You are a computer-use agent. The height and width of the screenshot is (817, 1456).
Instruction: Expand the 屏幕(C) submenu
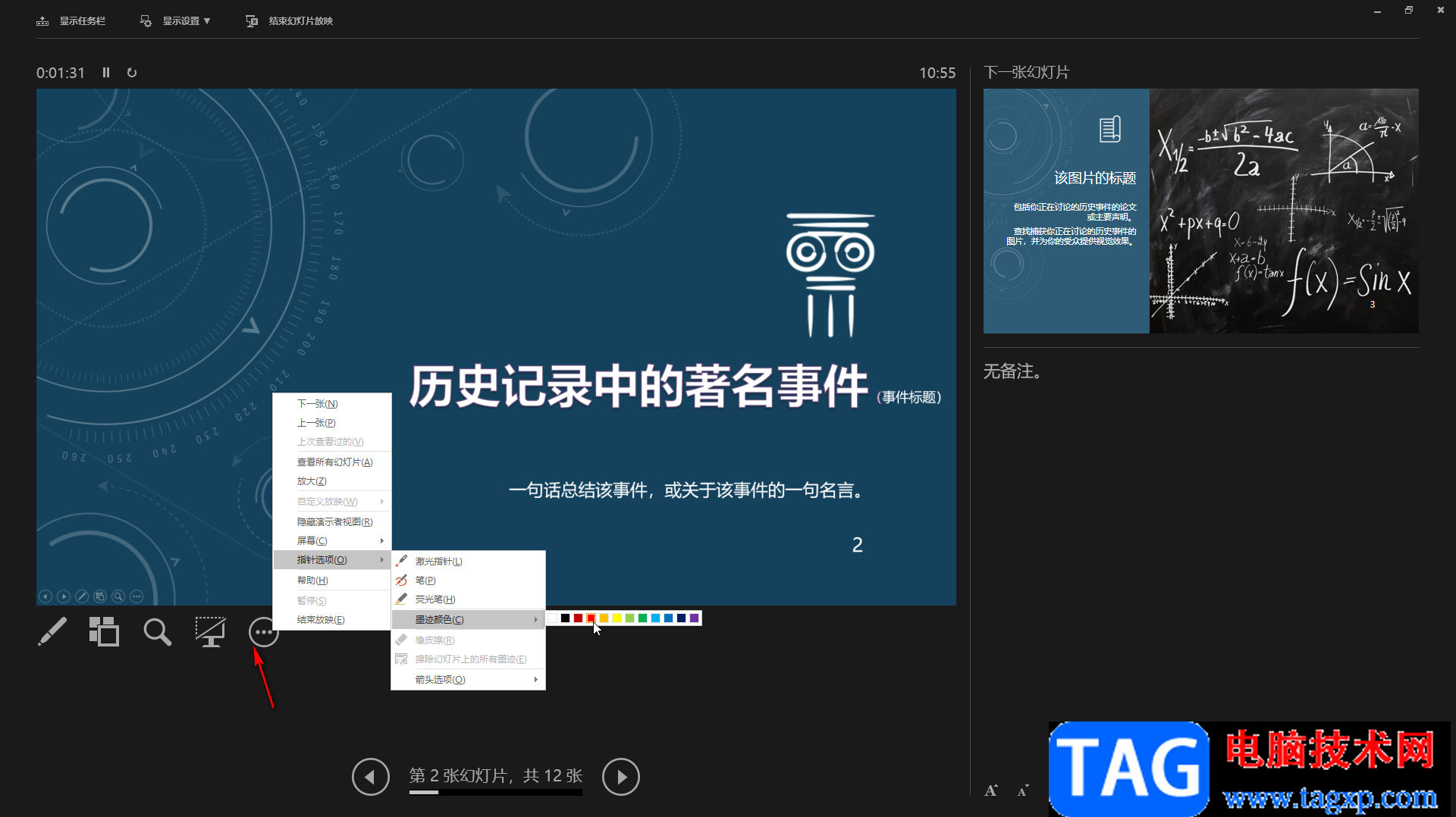[x=332, y=541]
